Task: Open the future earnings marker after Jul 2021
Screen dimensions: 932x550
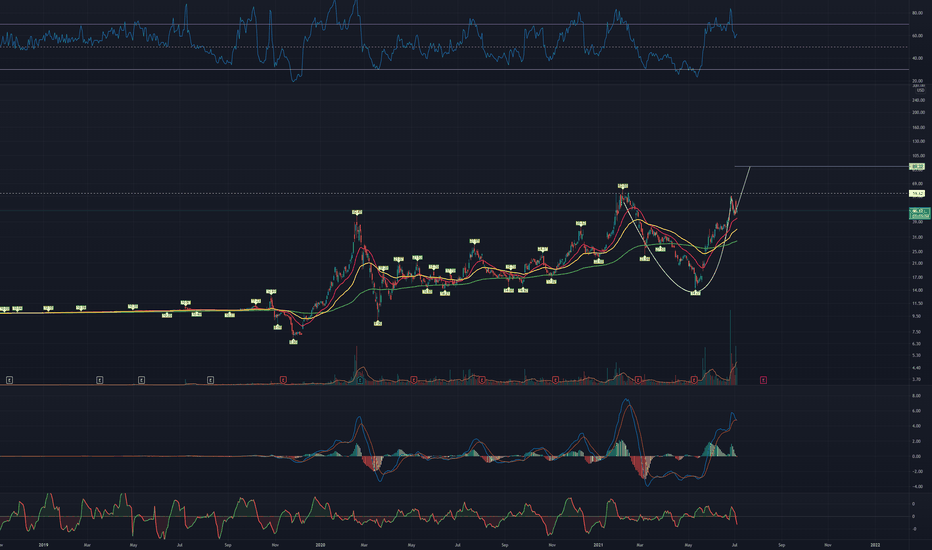Action: [x=763, y=379]
